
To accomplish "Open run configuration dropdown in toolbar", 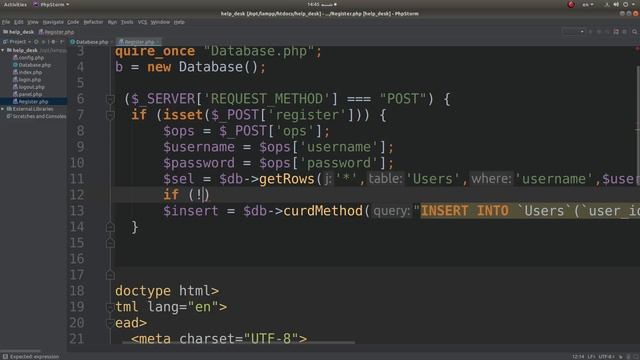I will point(573,32).
